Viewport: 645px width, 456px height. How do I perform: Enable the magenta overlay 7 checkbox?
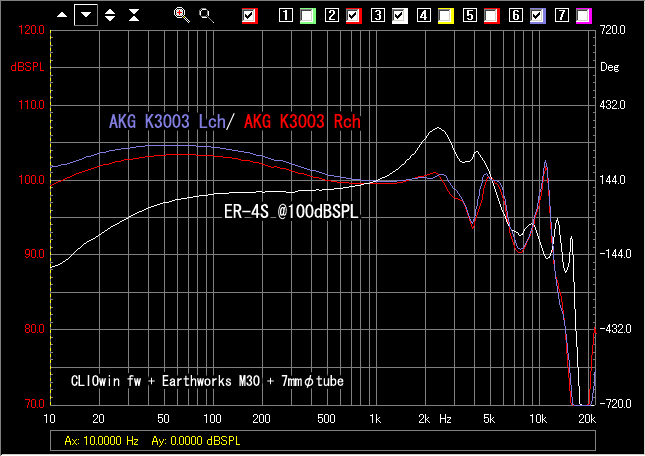[584, 16]
